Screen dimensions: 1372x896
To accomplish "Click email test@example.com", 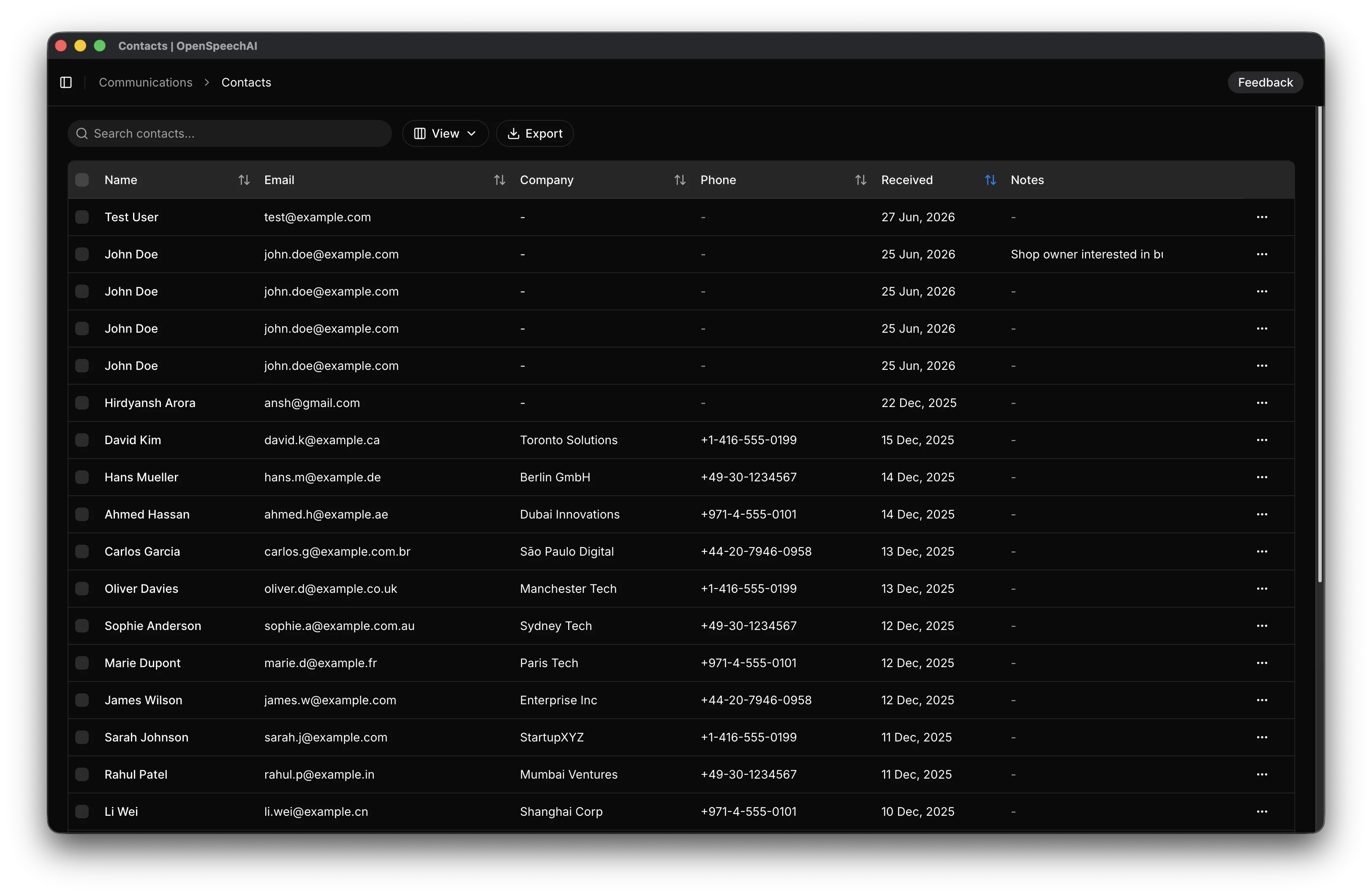I will coord(317,217).
